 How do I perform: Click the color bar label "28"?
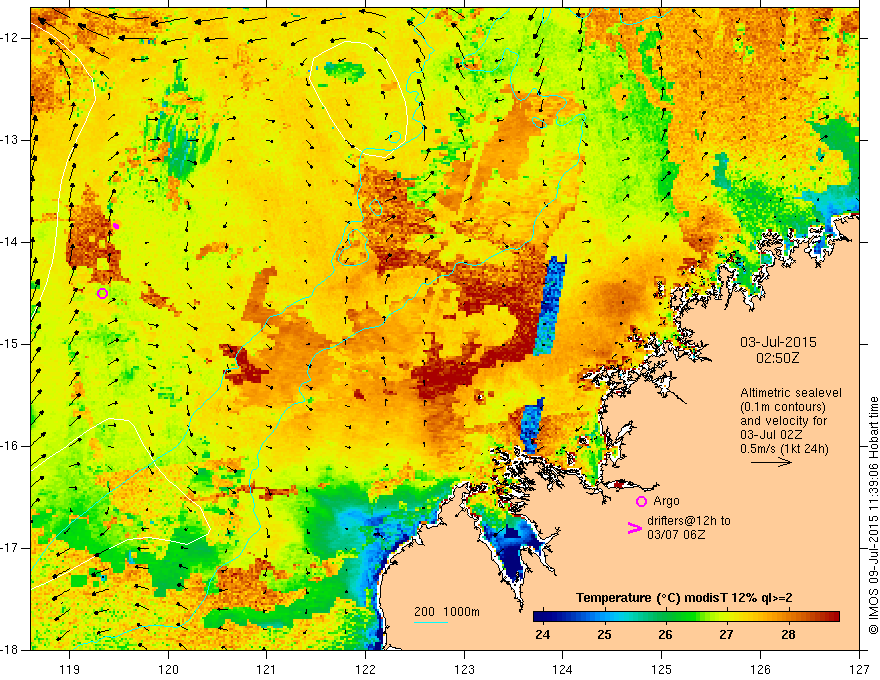pyautogui.click(x=788, y=635)
